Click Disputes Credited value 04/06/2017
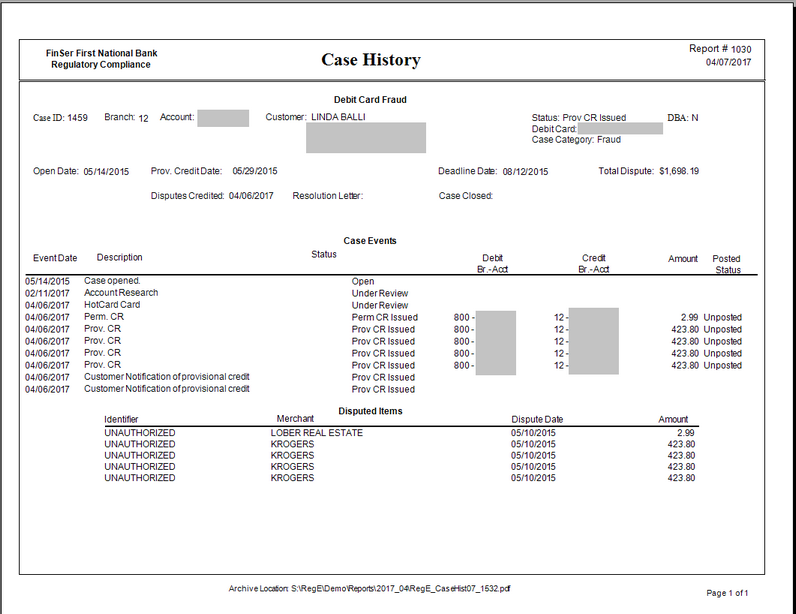Image resolution: width=796 pixels, height=614 pixels. click(251, 196)
